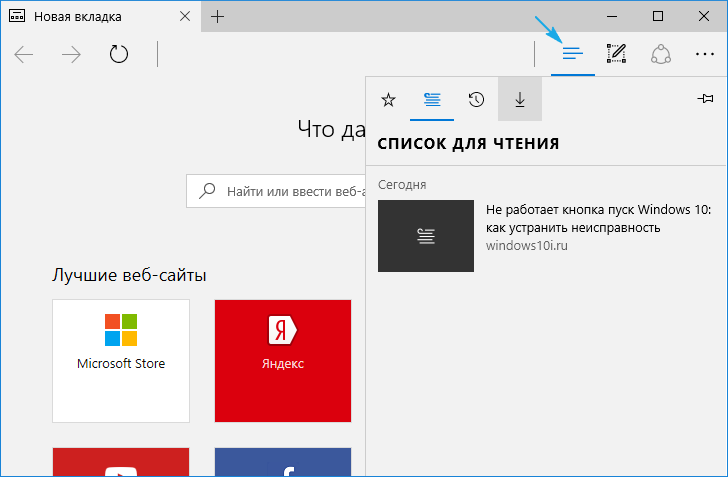This screenshot has width=728, height=477.
Task: Pin the hub panel with the pin icon
Action: click(x=704, y=99)
